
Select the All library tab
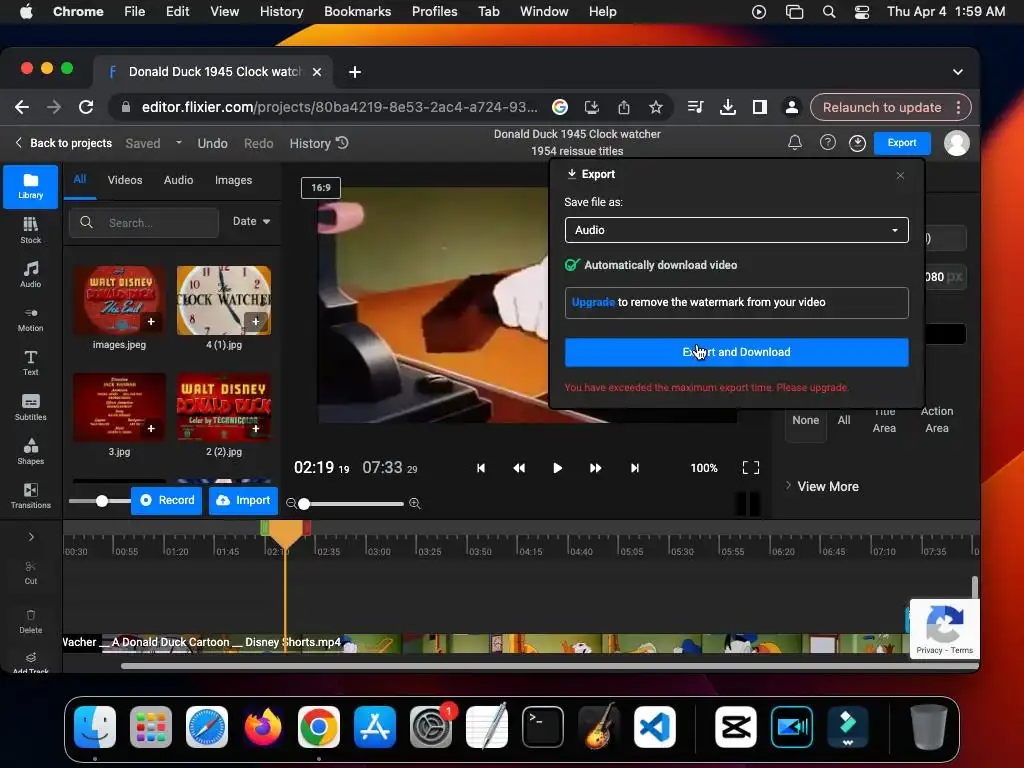pyautogui.click(x=80, y=179)
